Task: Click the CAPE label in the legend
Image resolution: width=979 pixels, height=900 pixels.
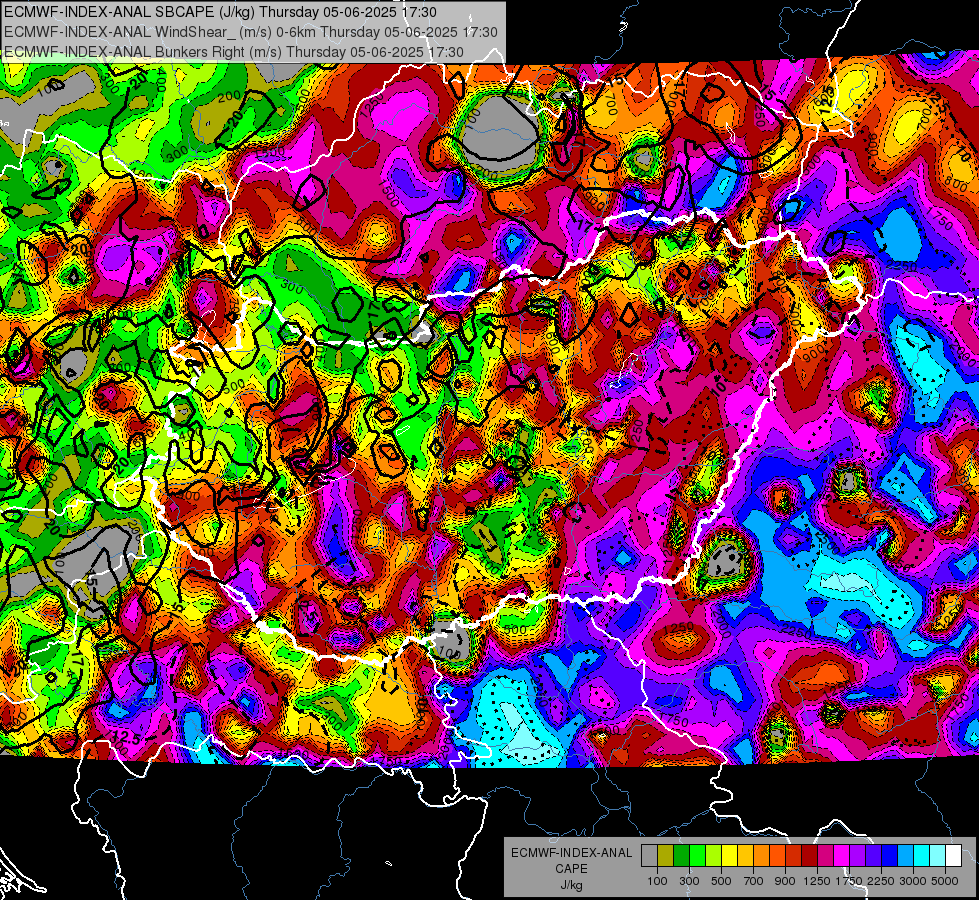Action: point(571,869)
